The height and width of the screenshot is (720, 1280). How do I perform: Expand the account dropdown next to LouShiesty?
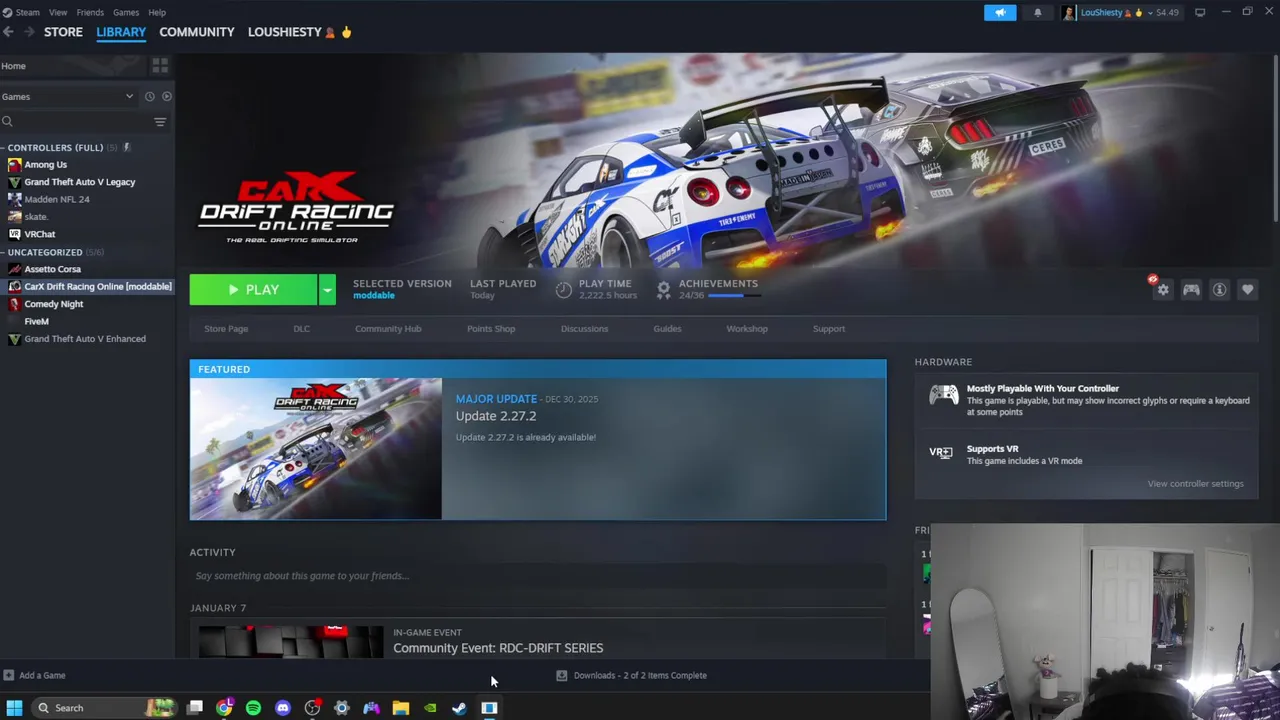(1150, 12)
